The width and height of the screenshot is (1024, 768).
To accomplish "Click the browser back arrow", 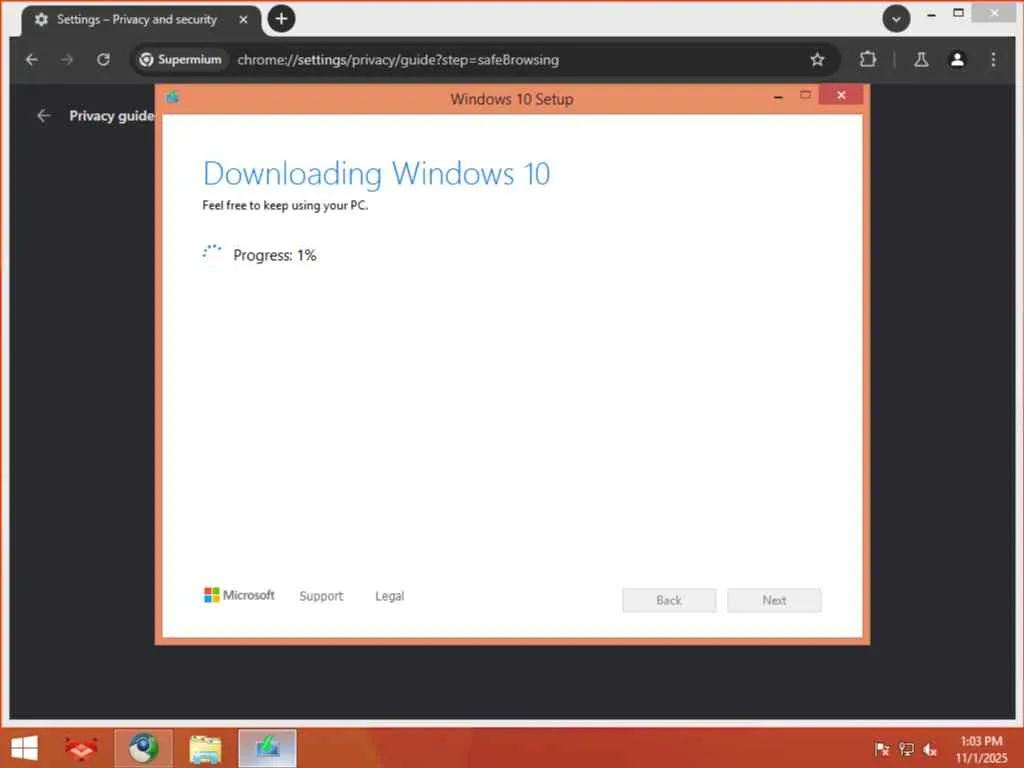I will [31, 59].
